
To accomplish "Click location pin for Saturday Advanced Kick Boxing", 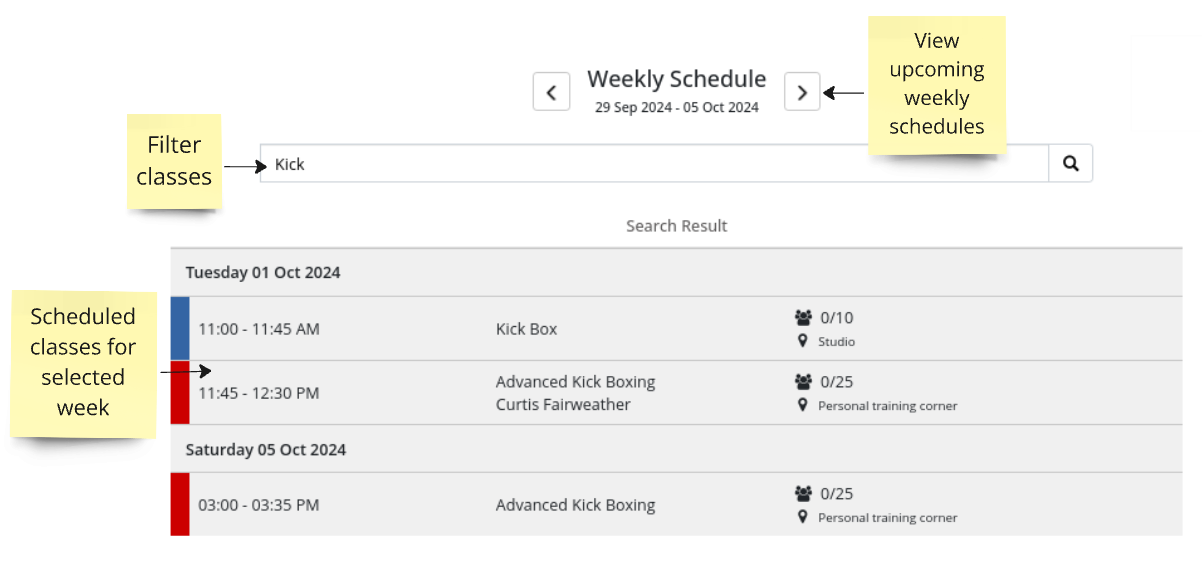I will pos(802,517).
